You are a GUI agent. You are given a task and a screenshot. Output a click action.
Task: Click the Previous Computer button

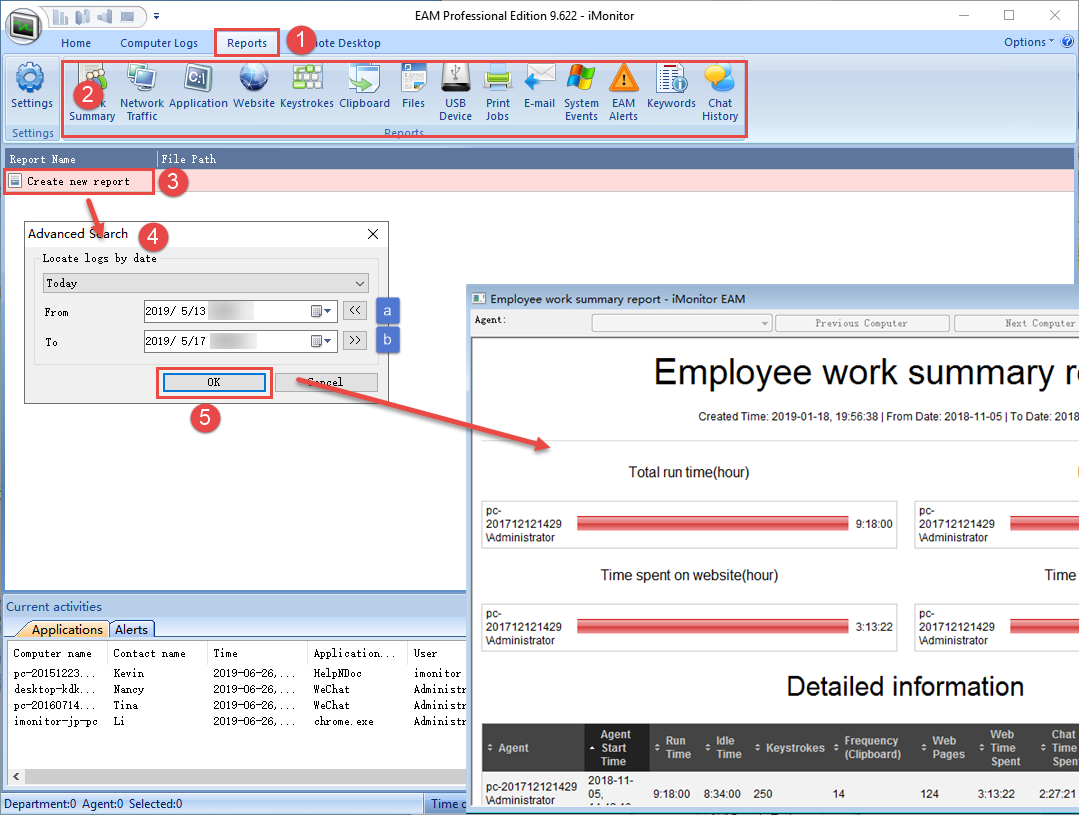[x=862, y=323]
